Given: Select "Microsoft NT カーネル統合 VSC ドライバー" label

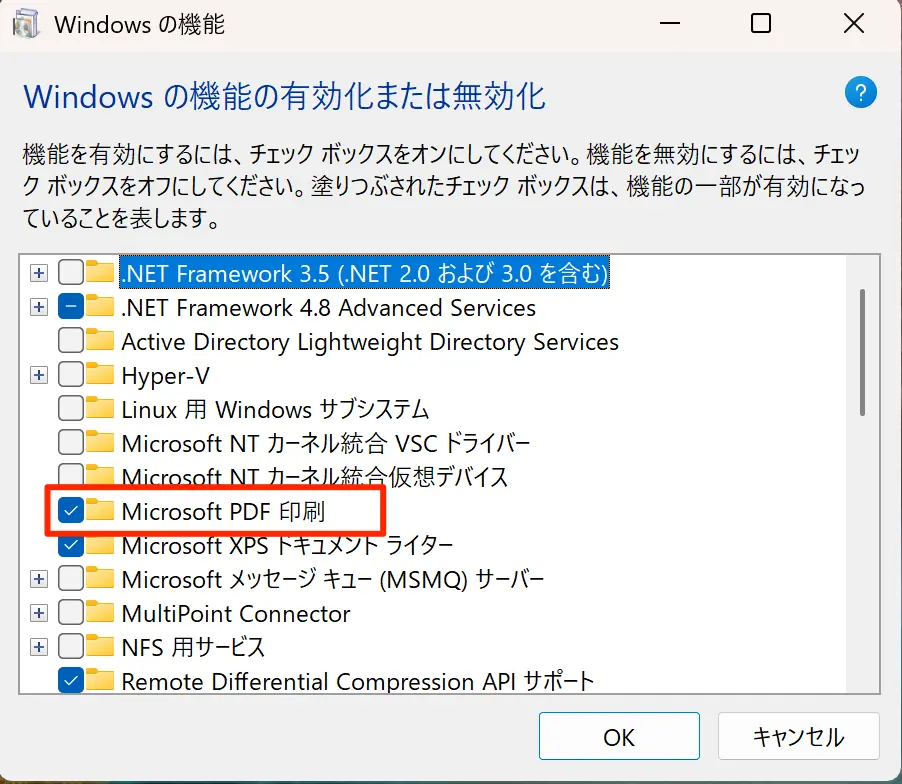Looking at the screenshot, I should click(326, 443).
